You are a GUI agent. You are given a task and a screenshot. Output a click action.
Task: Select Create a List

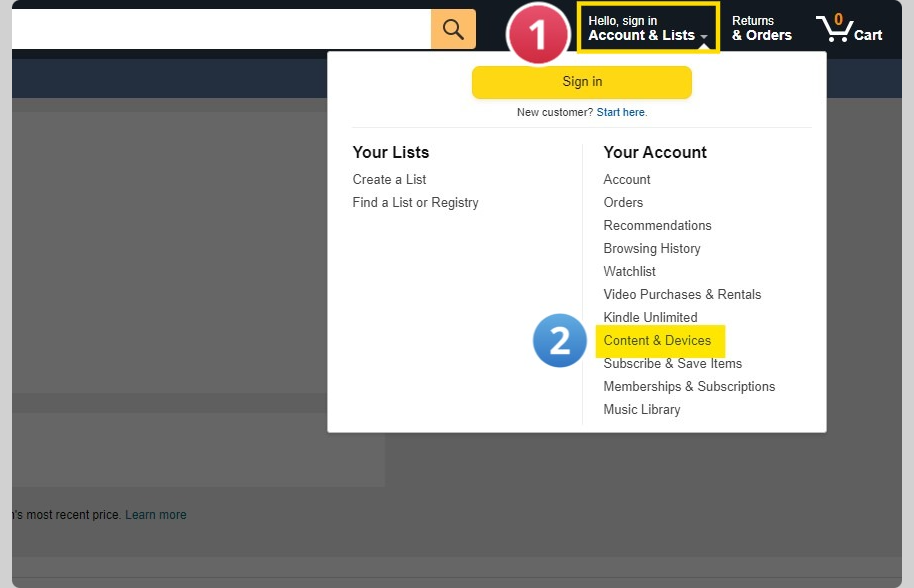click(389, 179)
